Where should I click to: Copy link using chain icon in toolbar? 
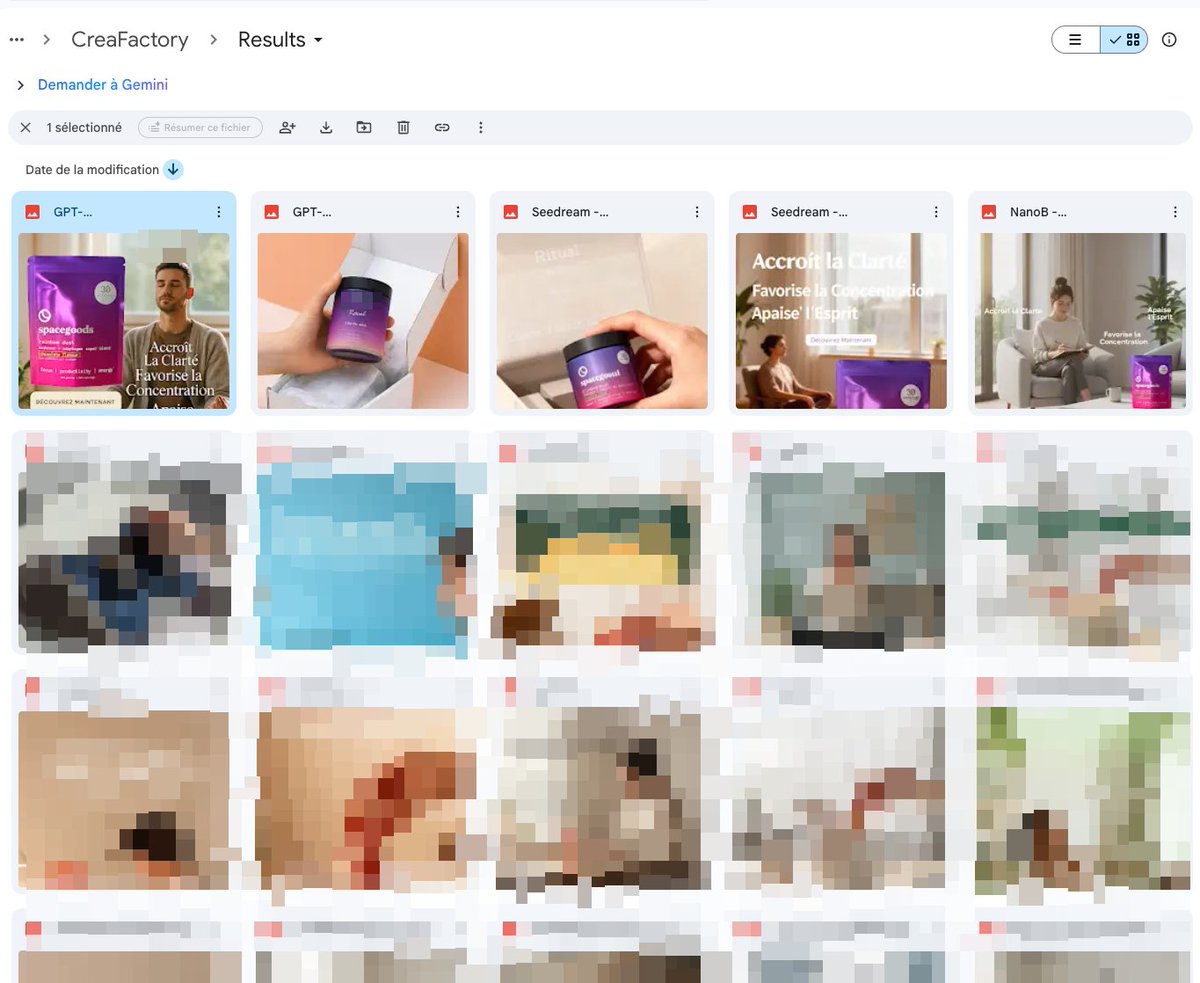click(x=442, y=128)
